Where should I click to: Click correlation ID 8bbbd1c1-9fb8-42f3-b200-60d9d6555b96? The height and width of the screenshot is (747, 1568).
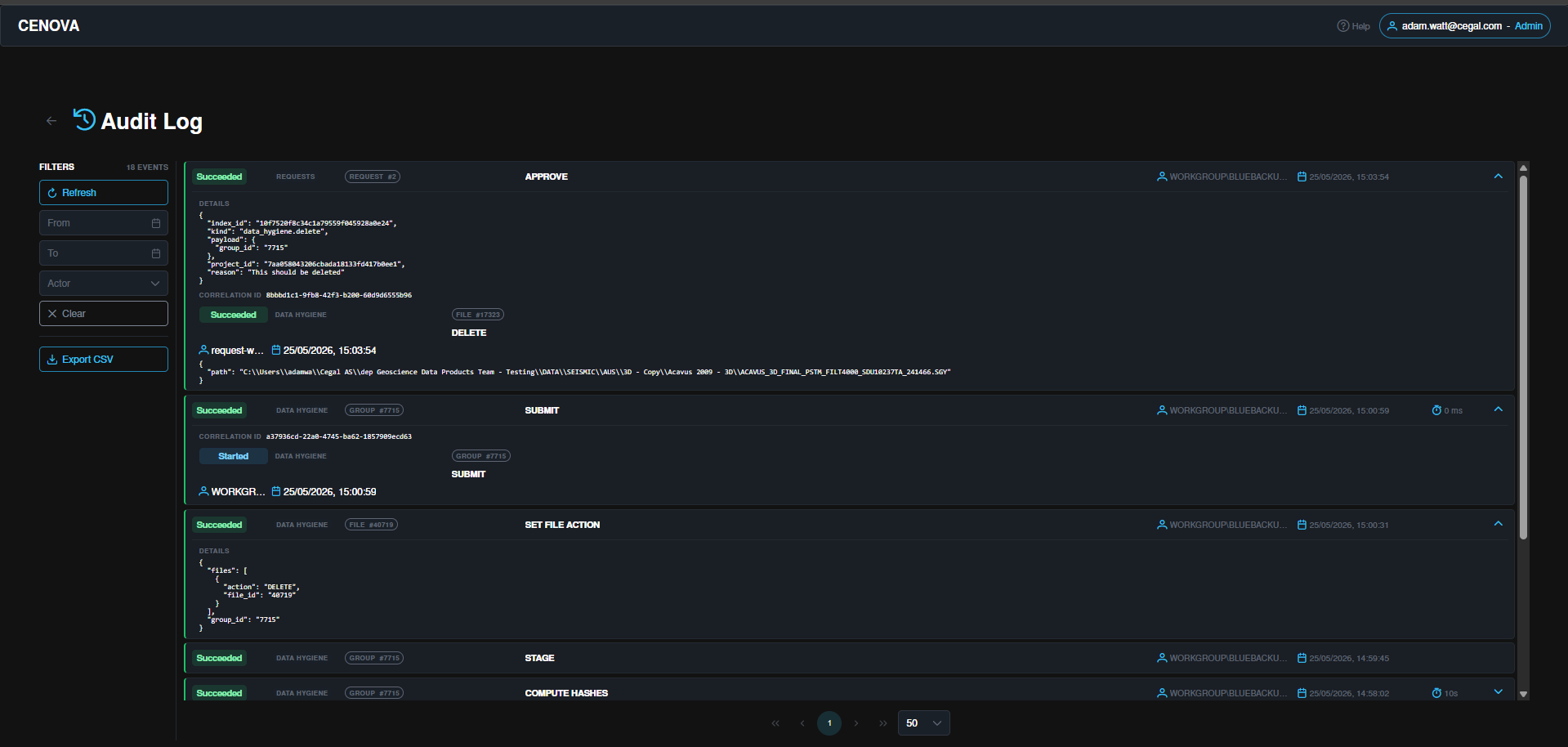338,295
